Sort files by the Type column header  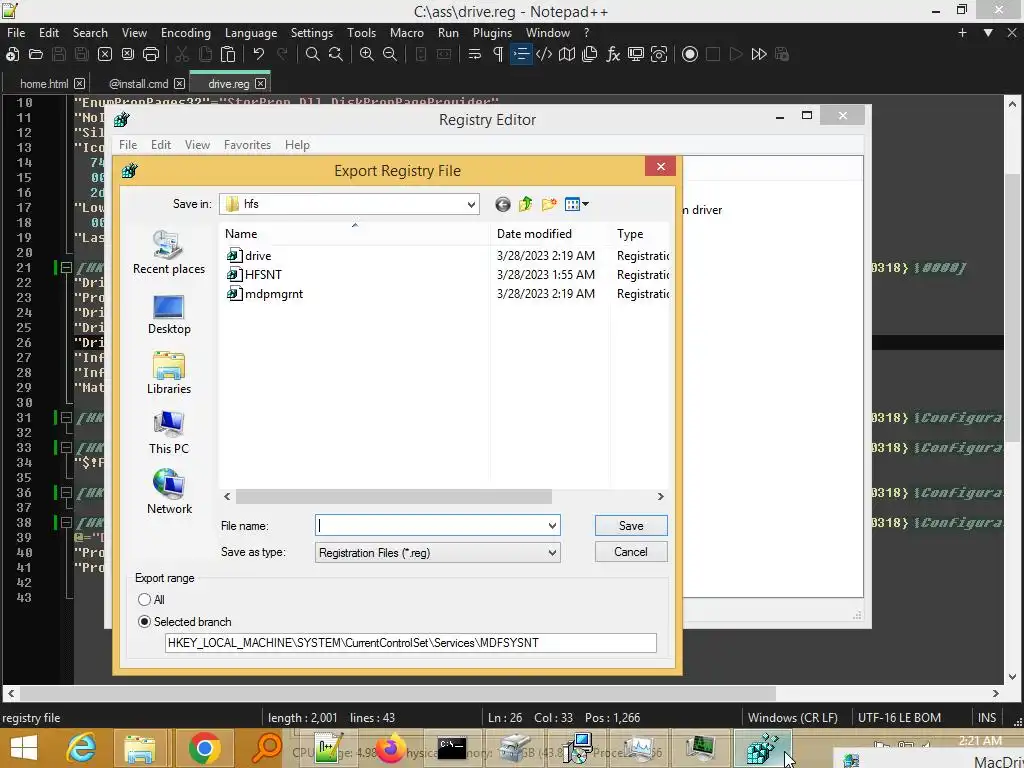640,234
